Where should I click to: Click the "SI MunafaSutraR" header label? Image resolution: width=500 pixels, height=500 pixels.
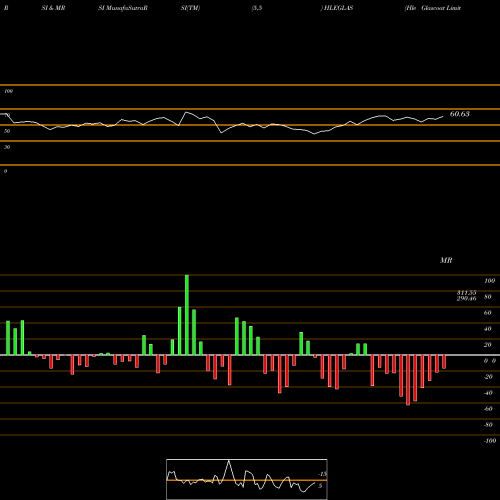tap(123, 8)
